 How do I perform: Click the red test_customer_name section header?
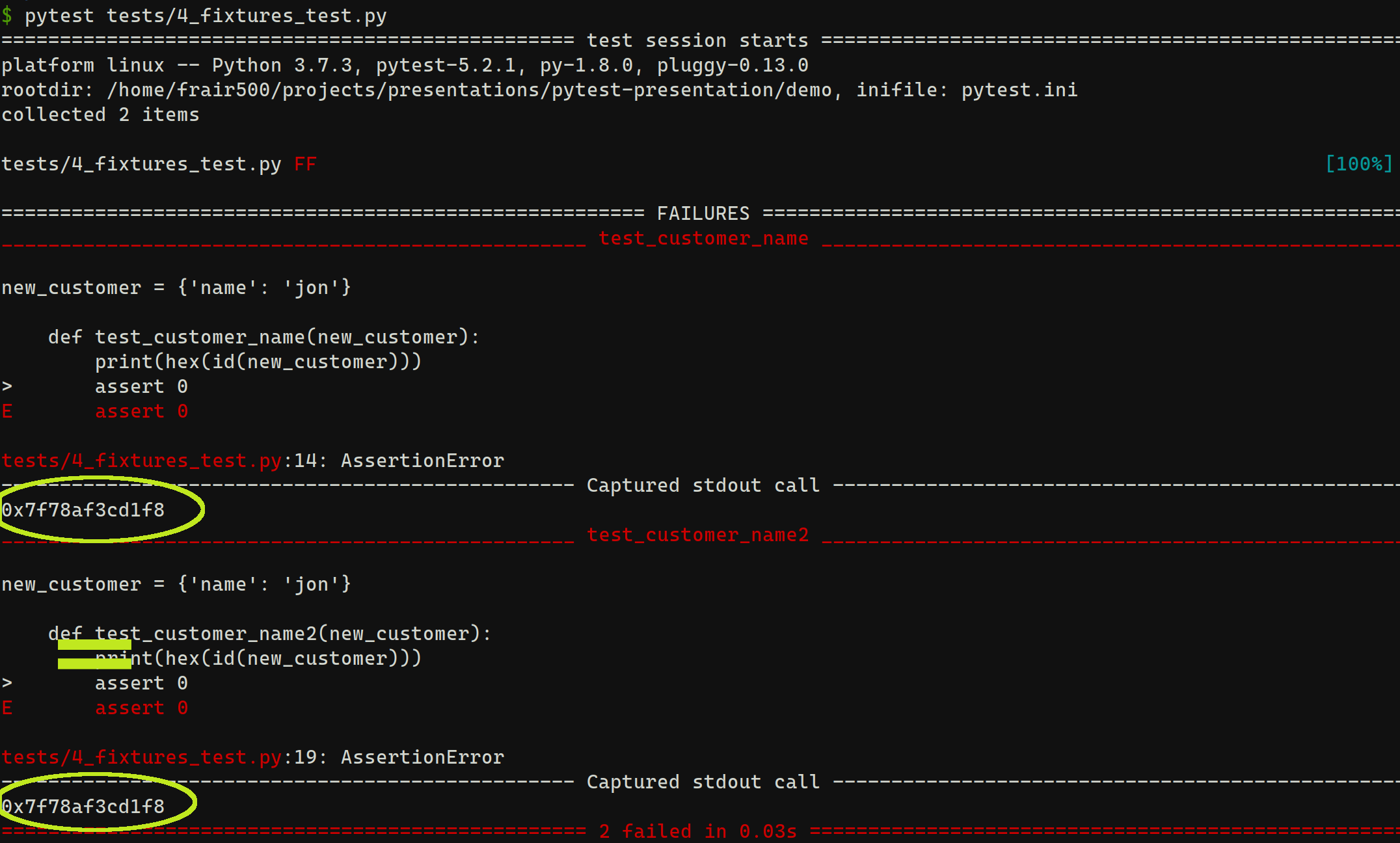[703, 238]
